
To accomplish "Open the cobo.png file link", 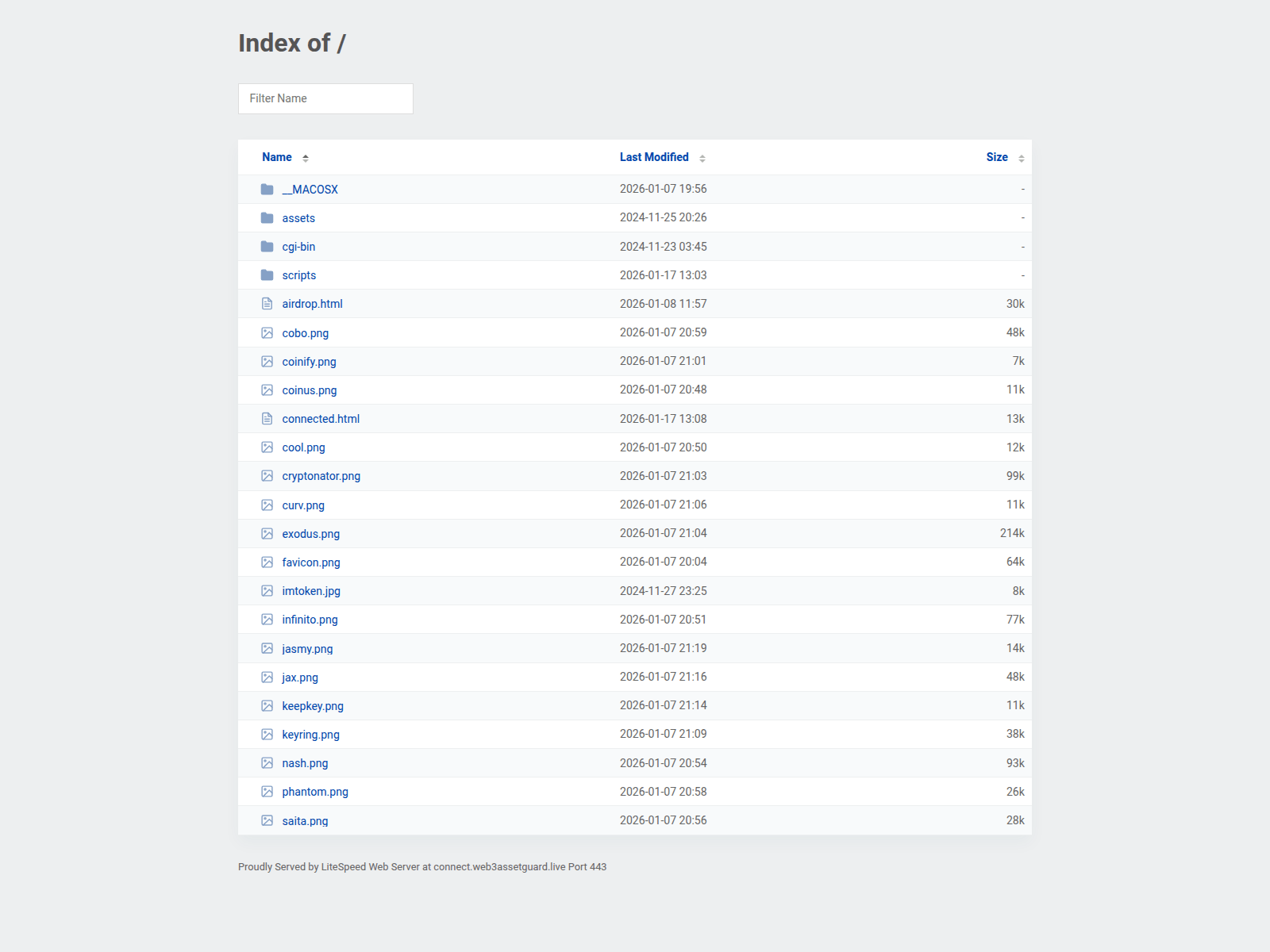I will click(x=306, y=333).
